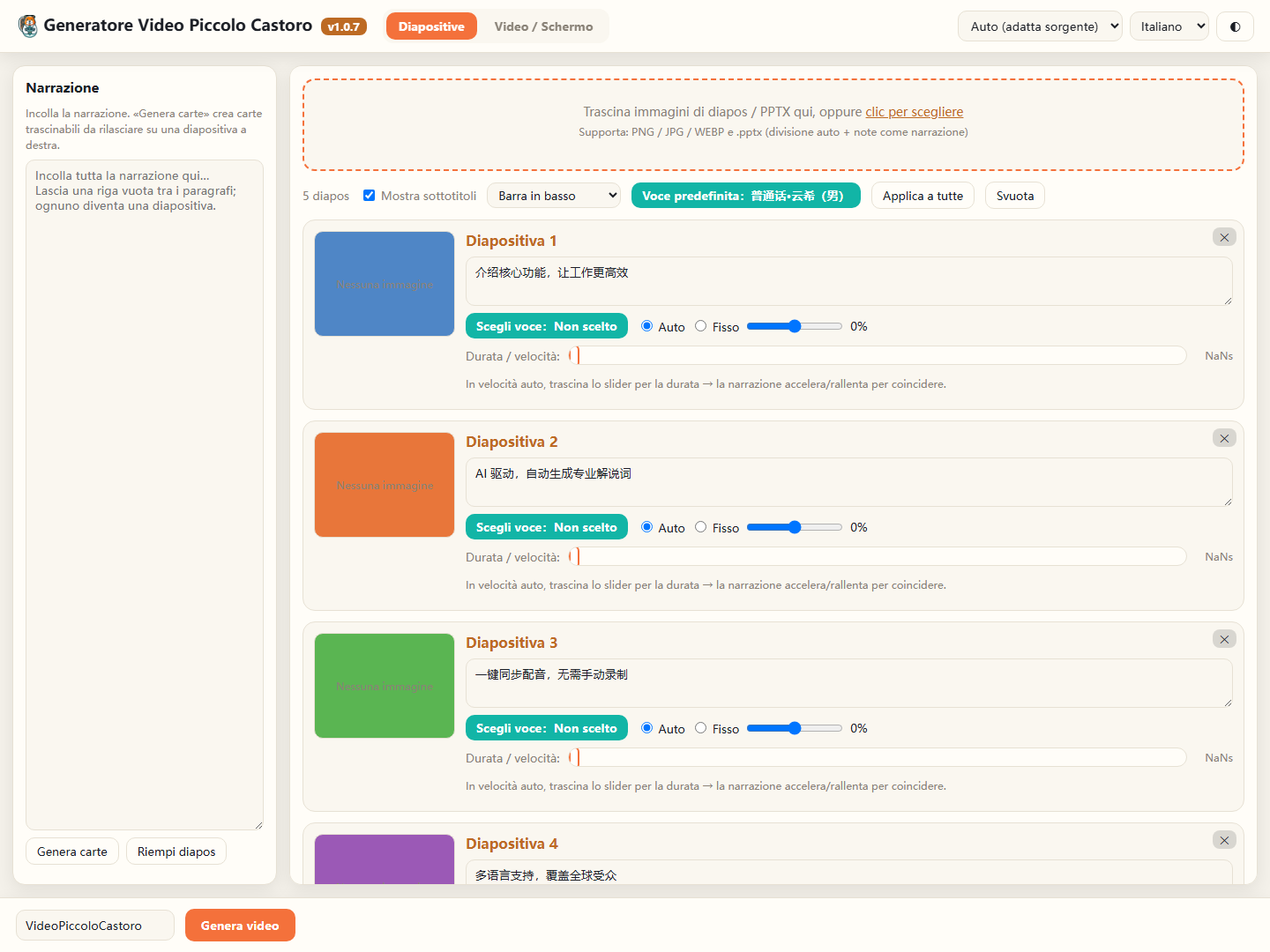Open the Barra in basso subtitle dropdown
The width and height of the screenshot is (1270, 952).
(554, 196)
